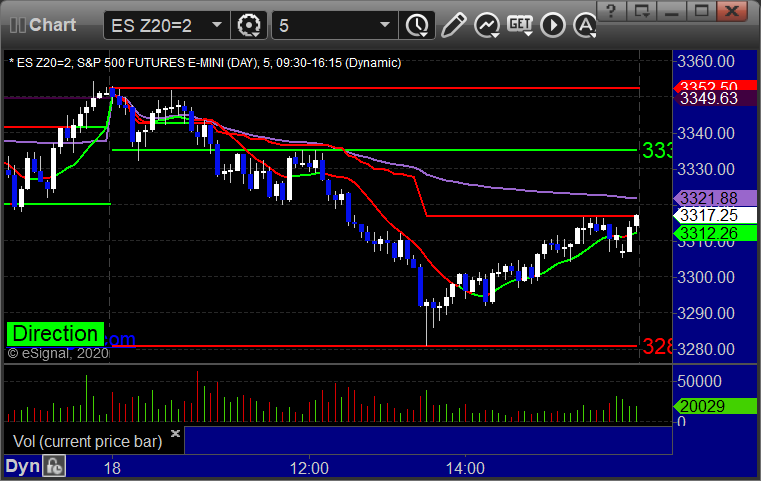Click the 3360.00 price axis label
This screenshot has height=481, width=761.
(706, 62)
